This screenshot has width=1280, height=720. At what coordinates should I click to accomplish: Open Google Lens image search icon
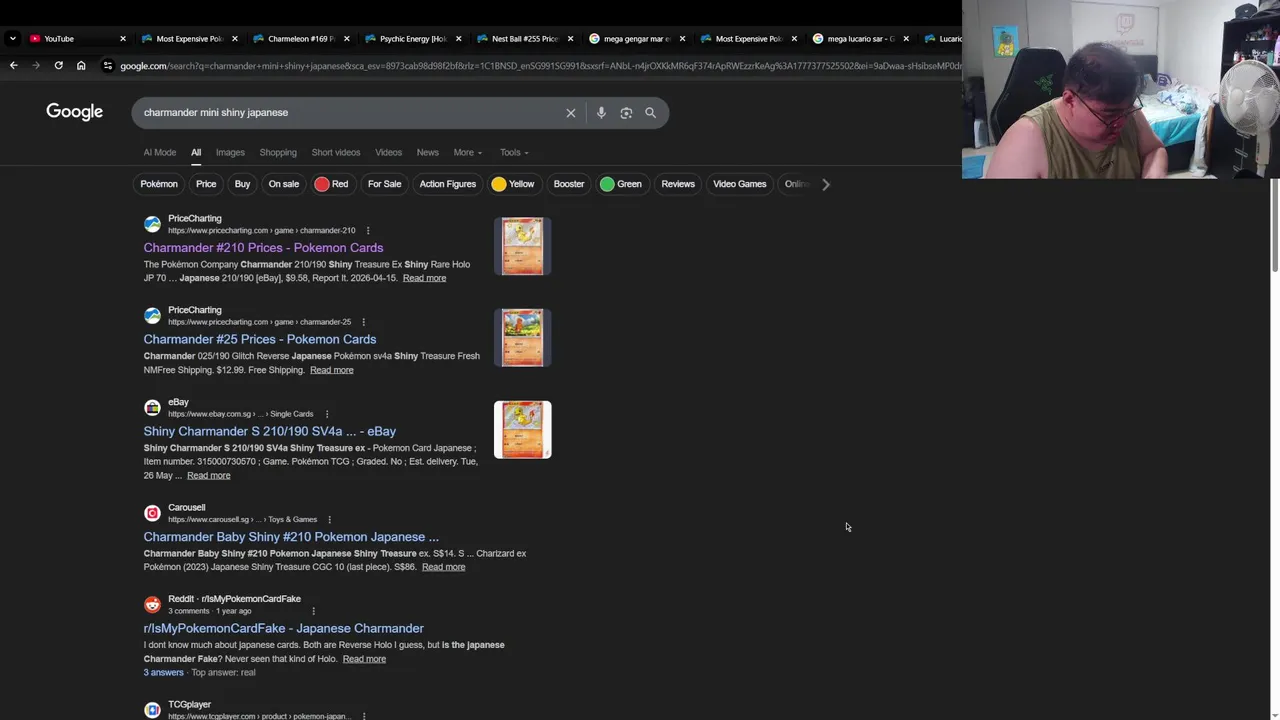click(x=626, y=113)
